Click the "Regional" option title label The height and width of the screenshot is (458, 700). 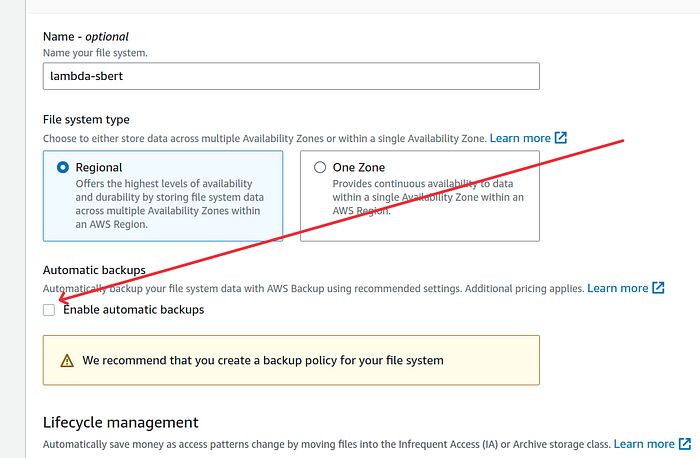[99, 167]
